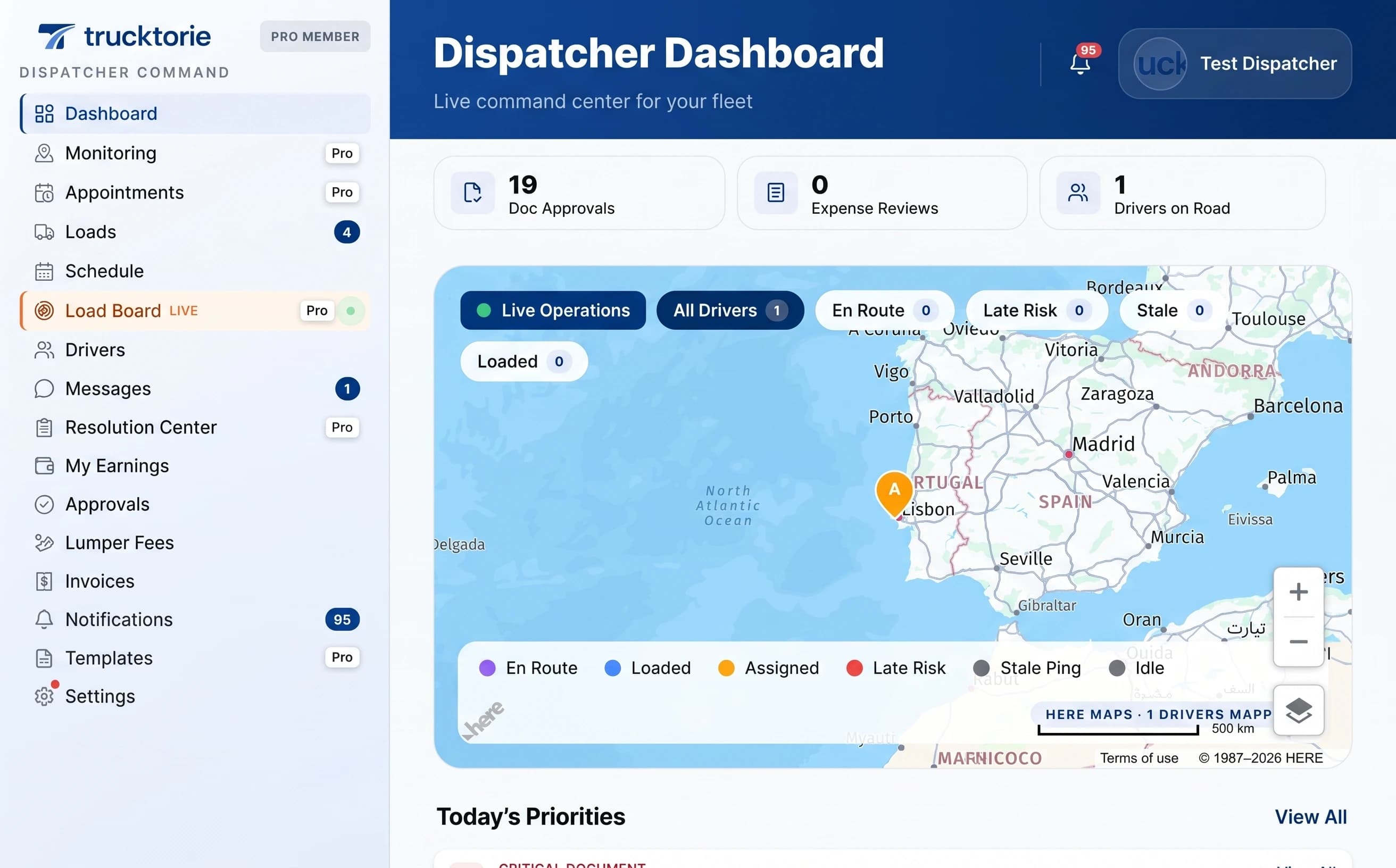Click the Stale Ping legend entry

click(1027, 668)
